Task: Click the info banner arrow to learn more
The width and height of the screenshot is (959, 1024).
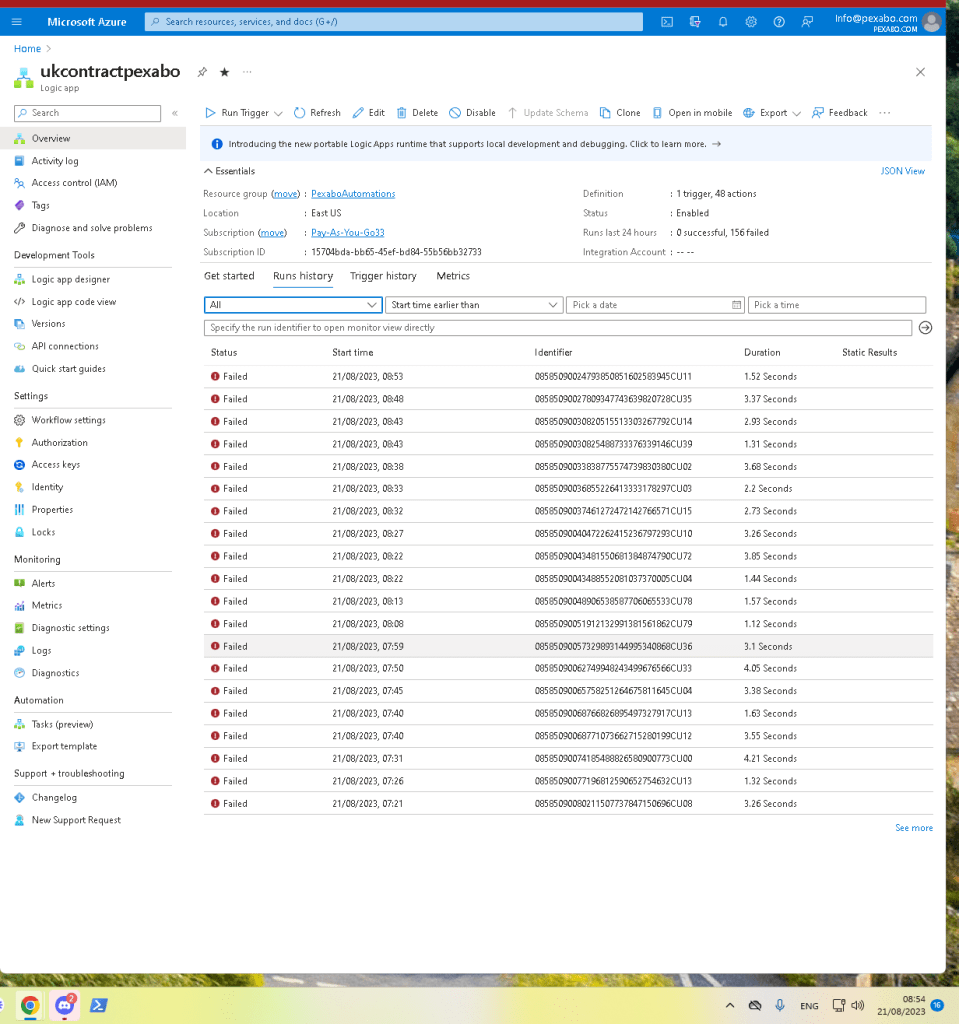Action: click(x=717, y=144)
